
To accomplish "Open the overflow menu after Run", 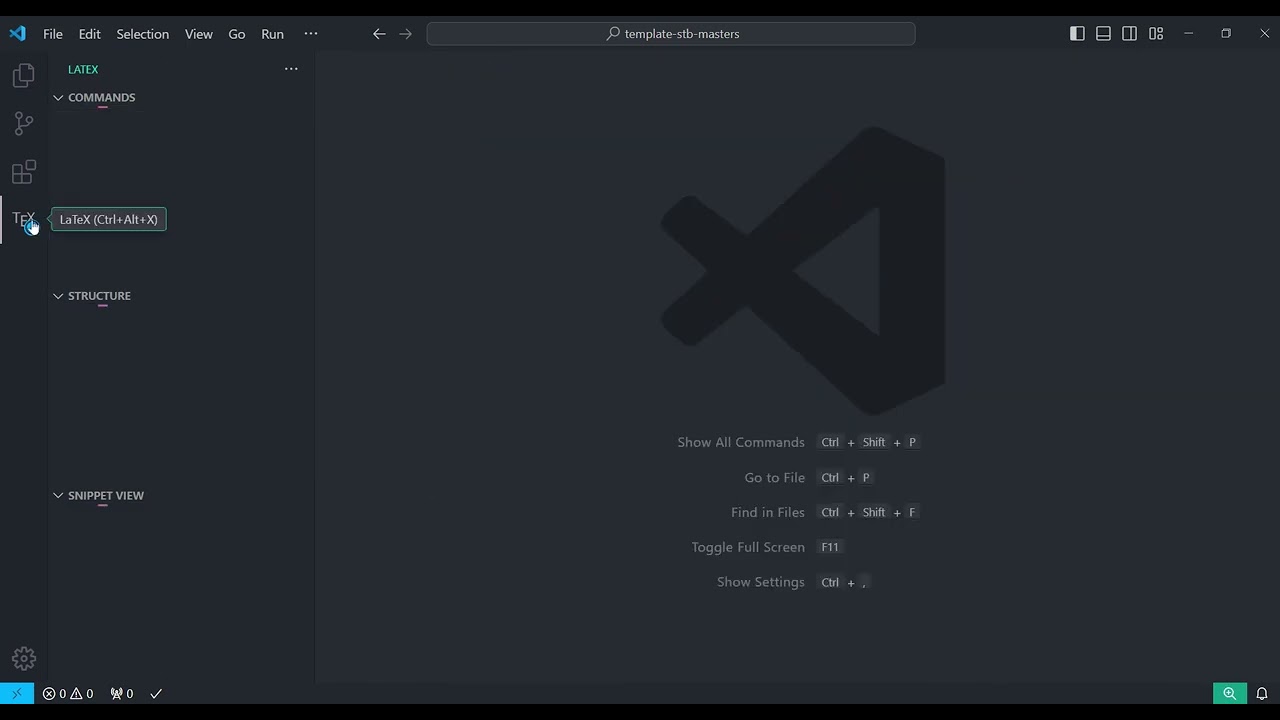I will coord(311,34).
